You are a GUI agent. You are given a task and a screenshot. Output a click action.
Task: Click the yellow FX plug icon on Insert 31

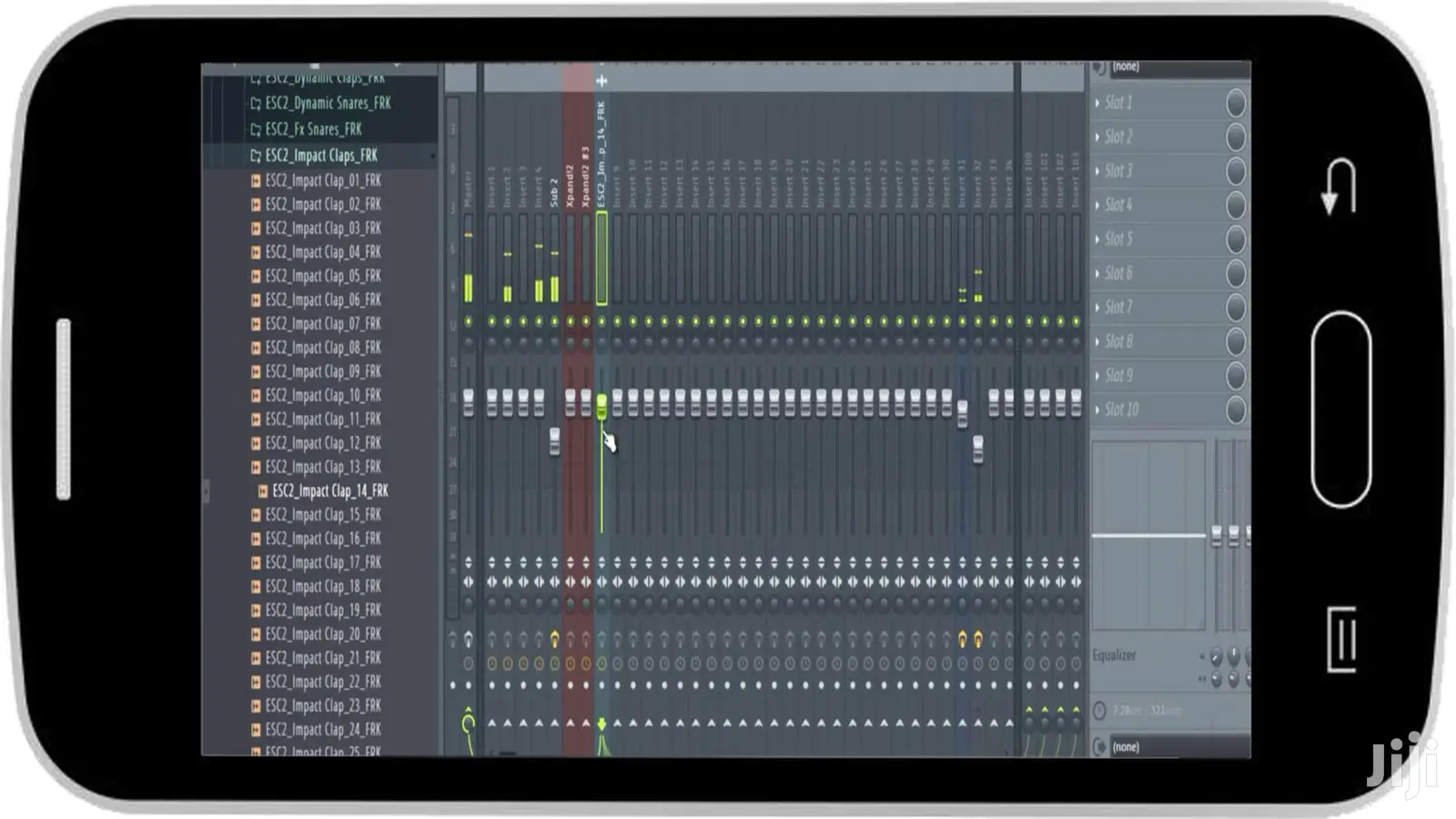pyautogui.click(x=963, y=640)
